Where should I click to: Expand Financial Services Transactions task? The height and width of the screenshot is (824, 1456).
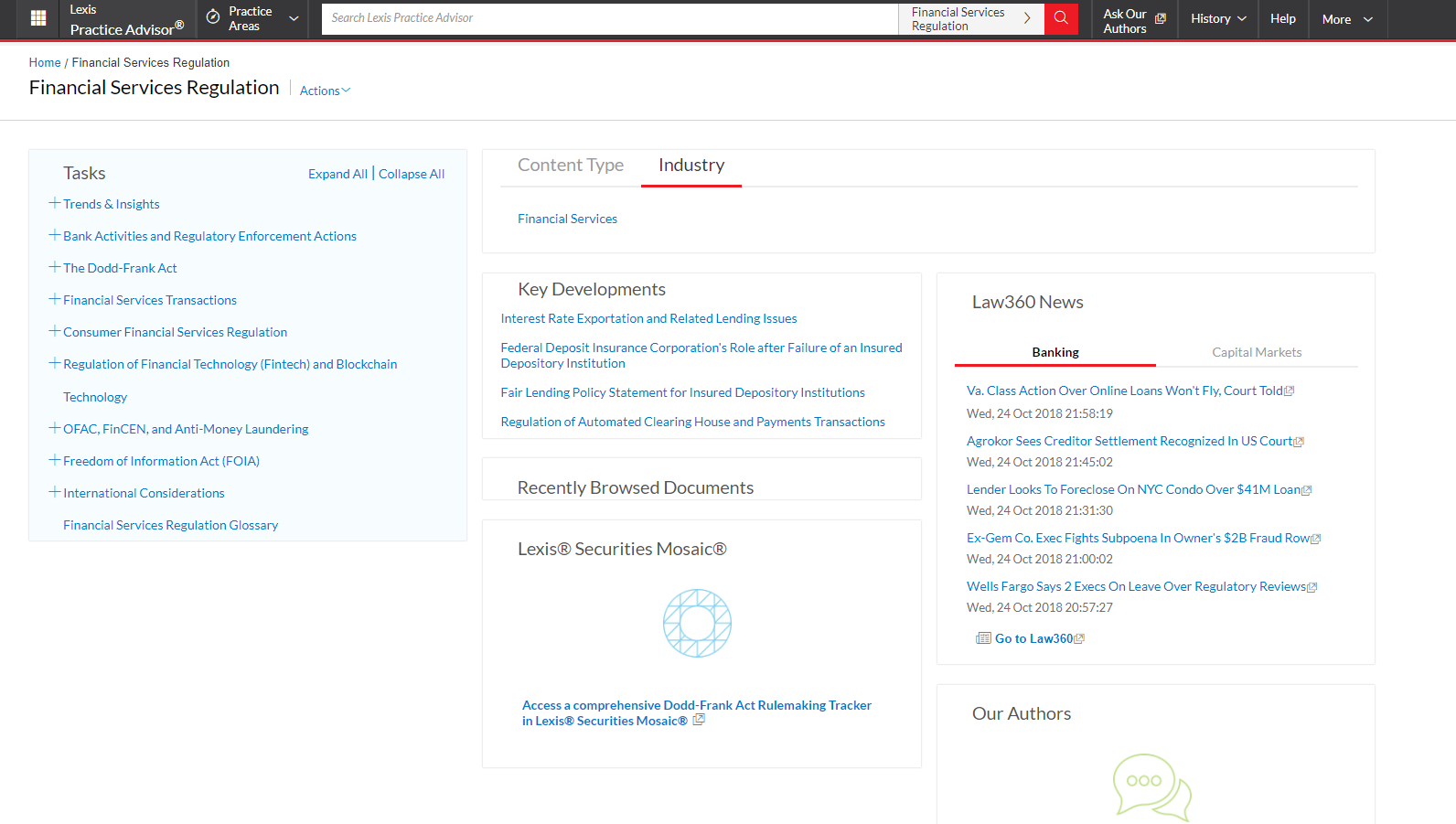point(55,299)
